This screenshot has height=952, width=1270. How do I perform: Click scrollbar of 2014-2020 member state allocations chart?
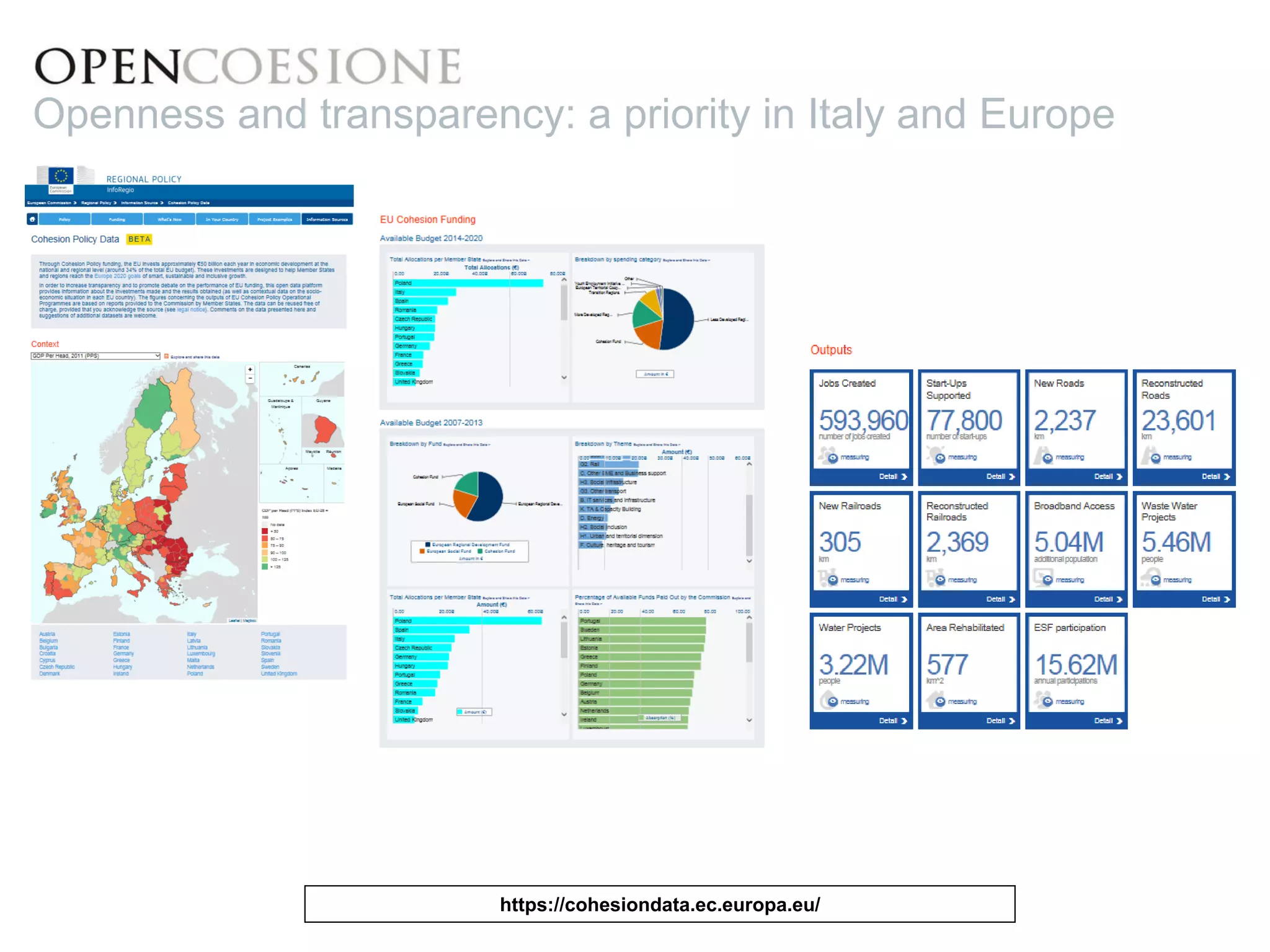point(564,302)
